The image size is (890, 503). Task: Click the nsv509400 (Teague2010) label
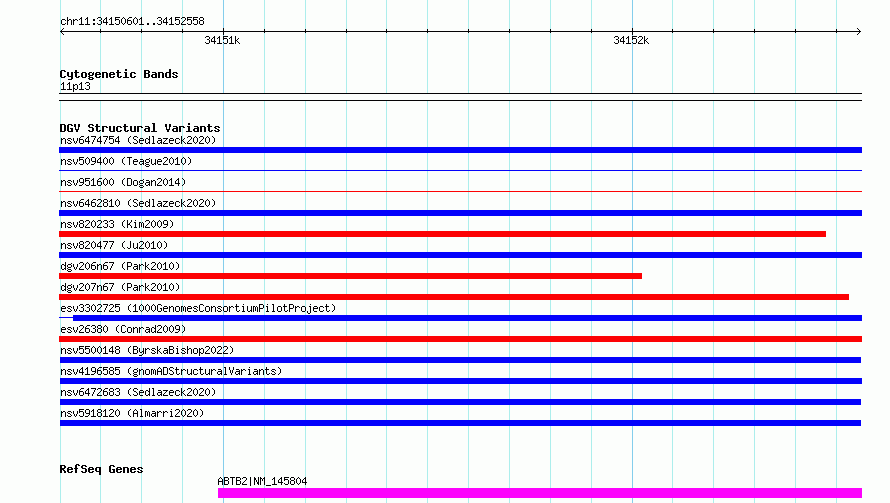point(126,161)
